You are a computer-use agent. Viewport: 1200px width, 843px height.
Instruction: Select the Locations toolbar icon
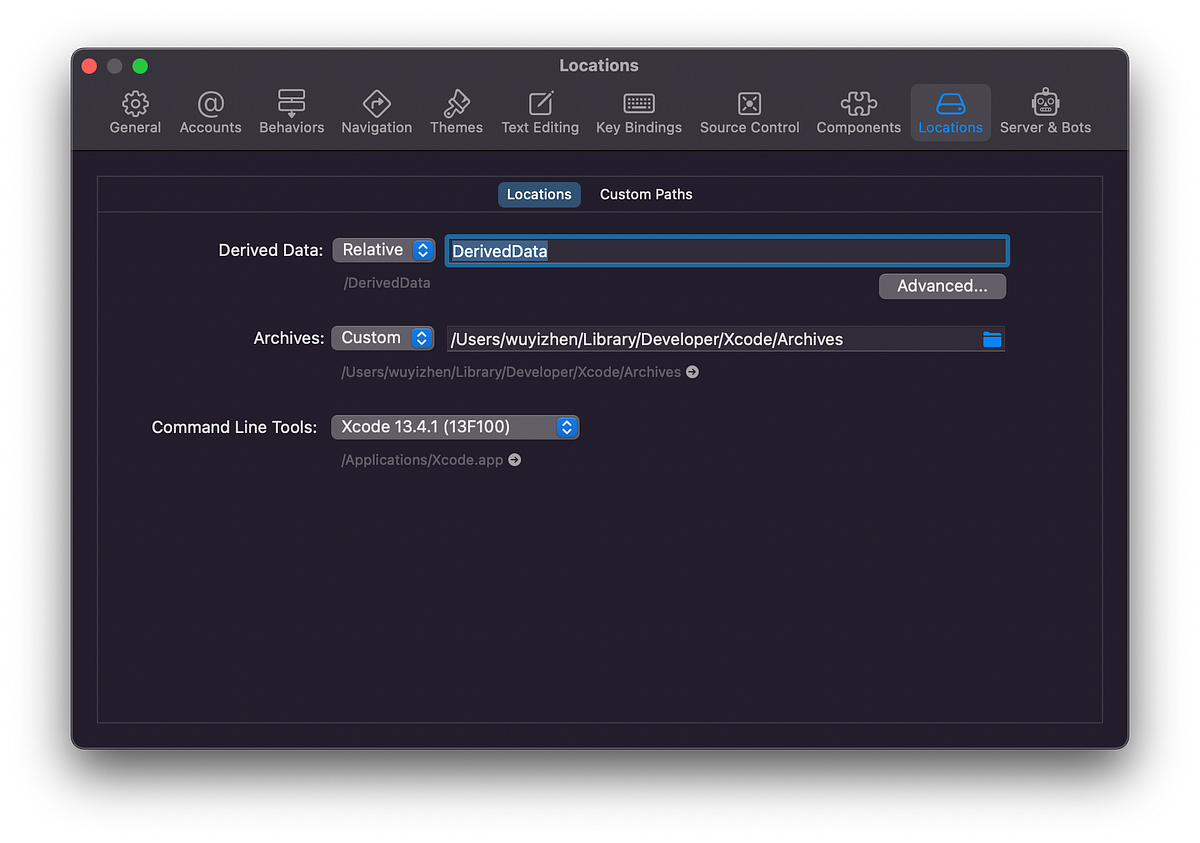(x=950, y=113)
